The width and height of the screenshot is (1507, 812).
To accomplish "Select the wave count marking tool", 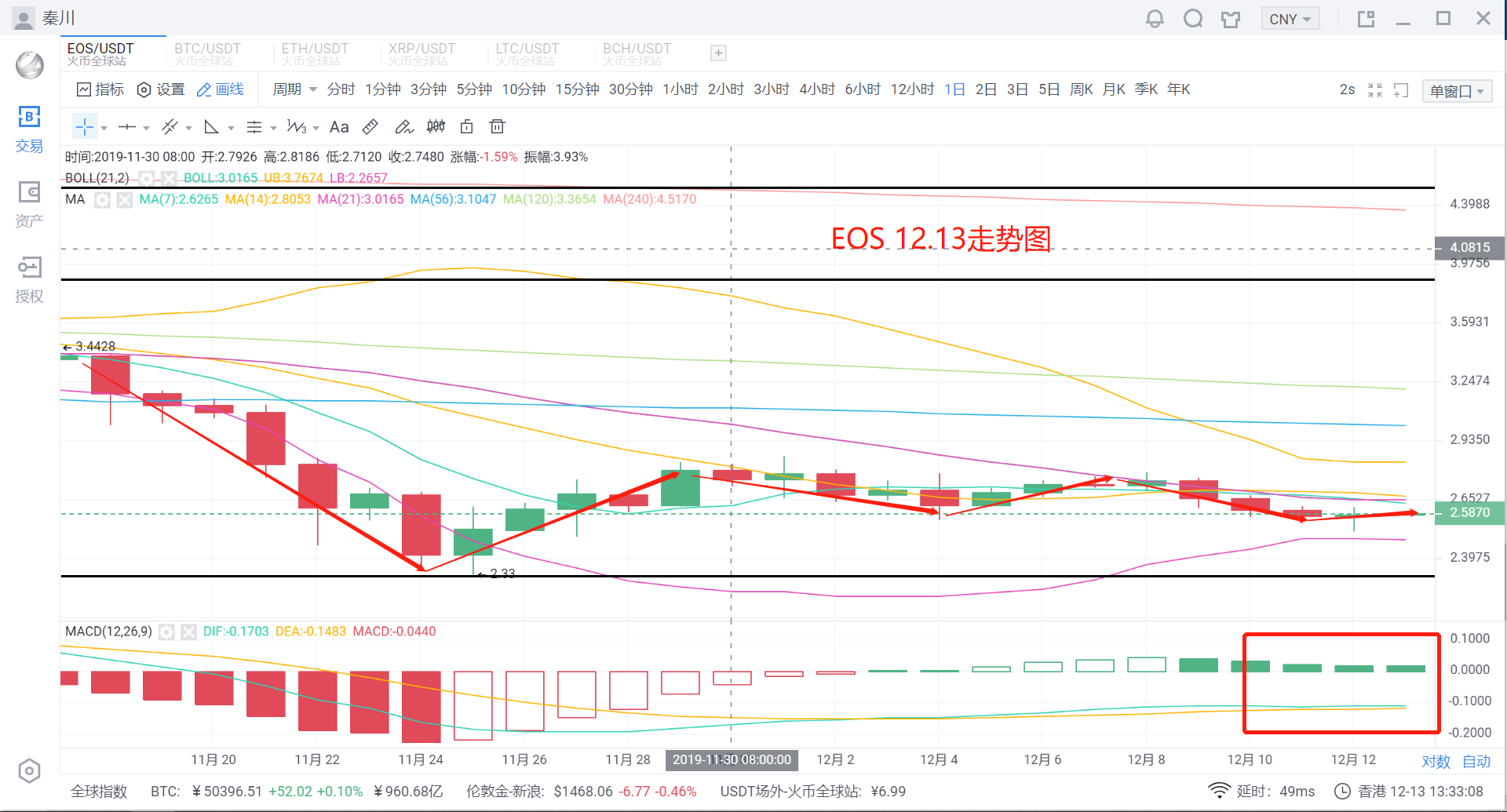I will [x=296, y=126].
